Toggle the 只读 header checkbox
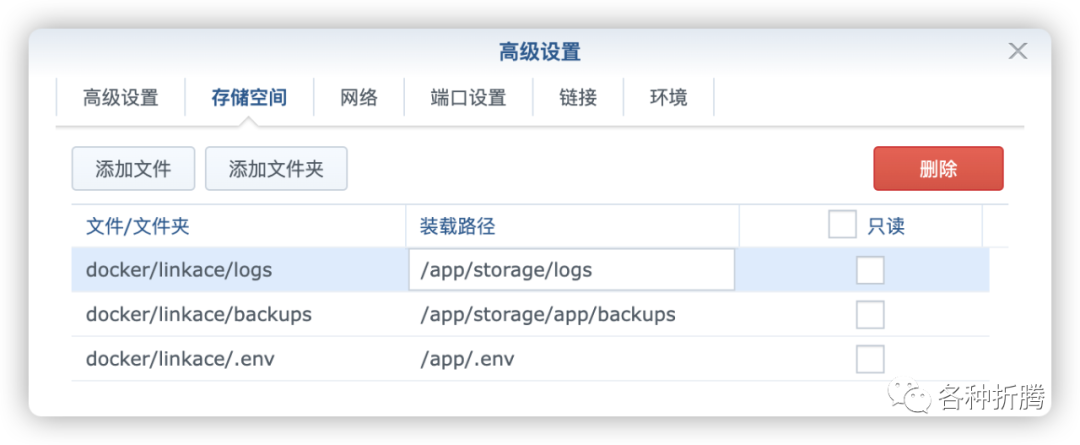The width and height of the screenshot is (1080, 445). [x=842, y=225]
